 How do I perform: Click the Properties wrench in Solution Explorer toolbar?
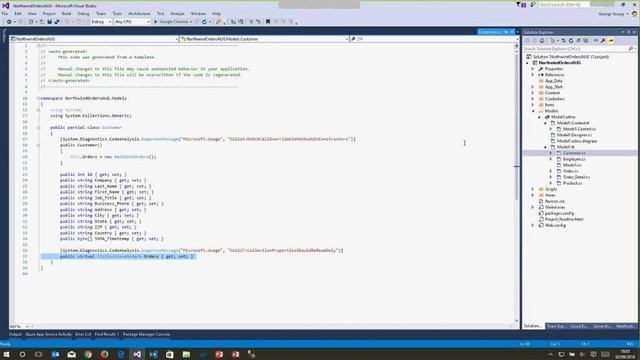tap(603, 41)
